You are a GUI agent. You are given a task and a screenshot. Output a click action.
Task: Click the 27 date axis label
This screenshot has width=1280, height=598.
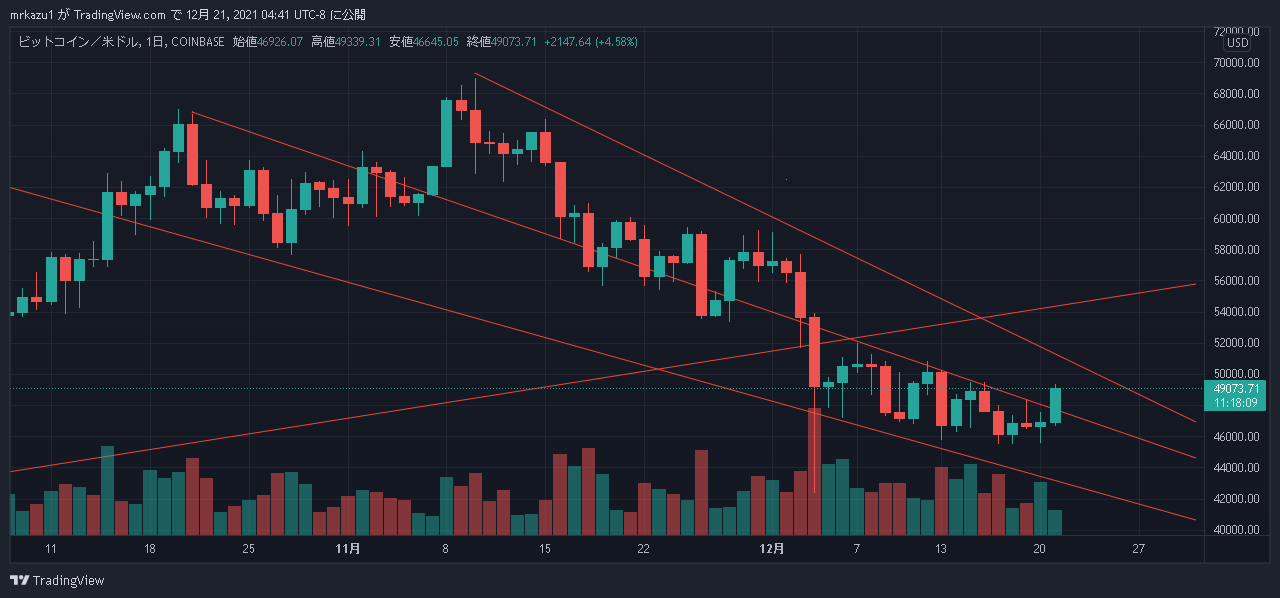tap(1138, 549)
